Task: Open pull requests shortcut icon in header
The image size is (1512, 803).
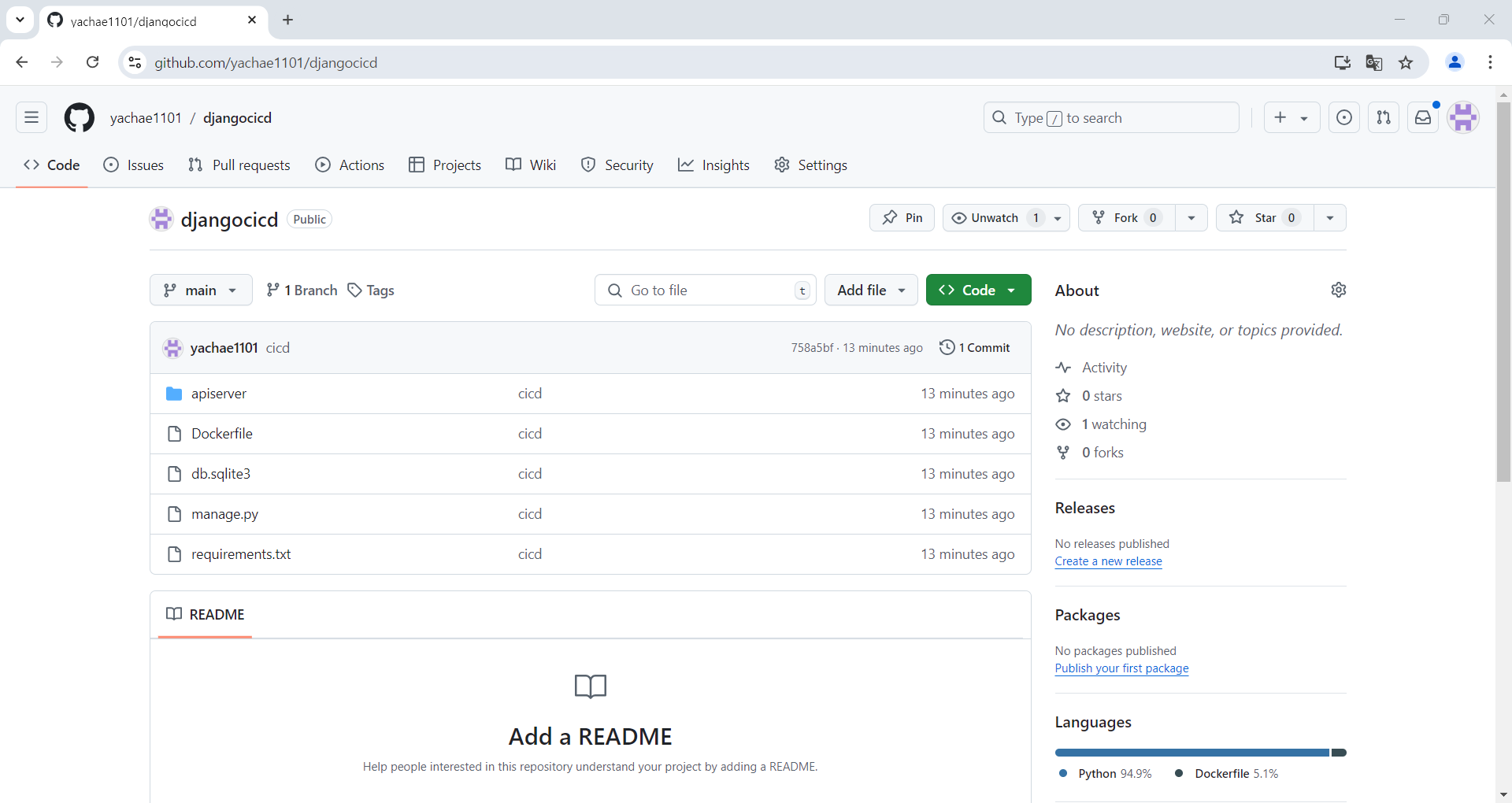Action: click(1384, 117)
